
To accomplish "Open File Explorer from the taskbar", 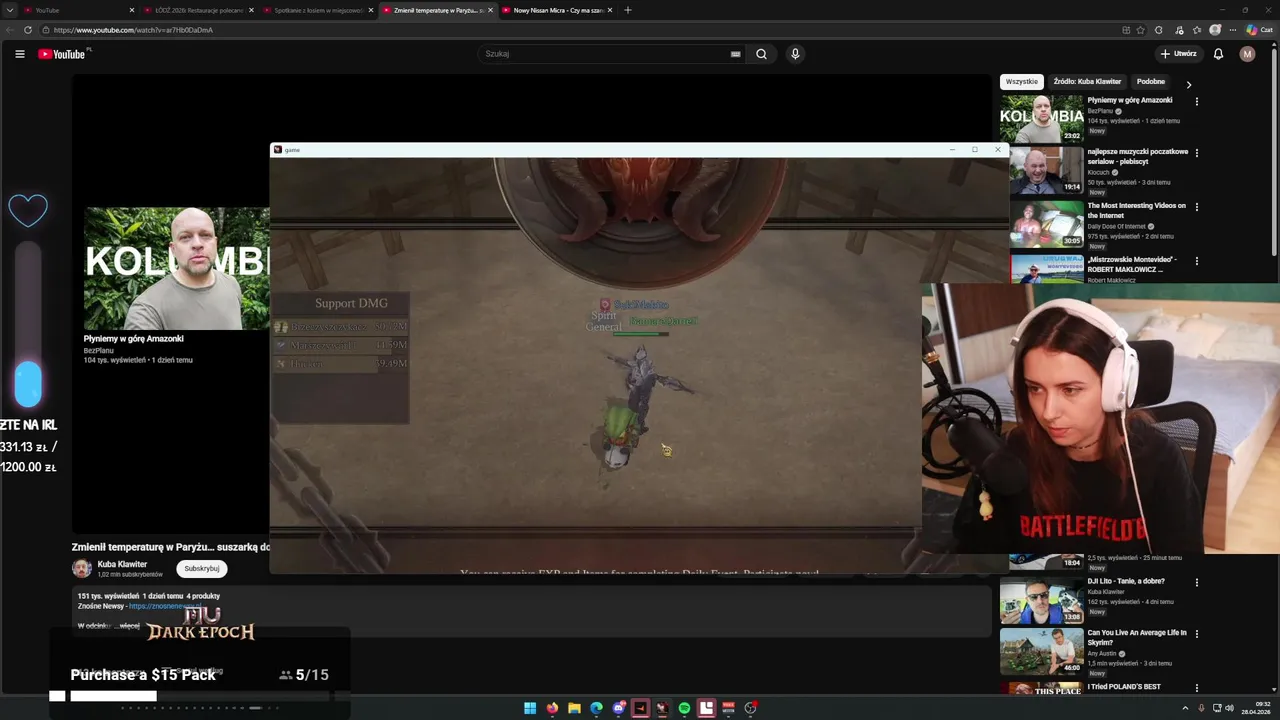I will point(574,708).
